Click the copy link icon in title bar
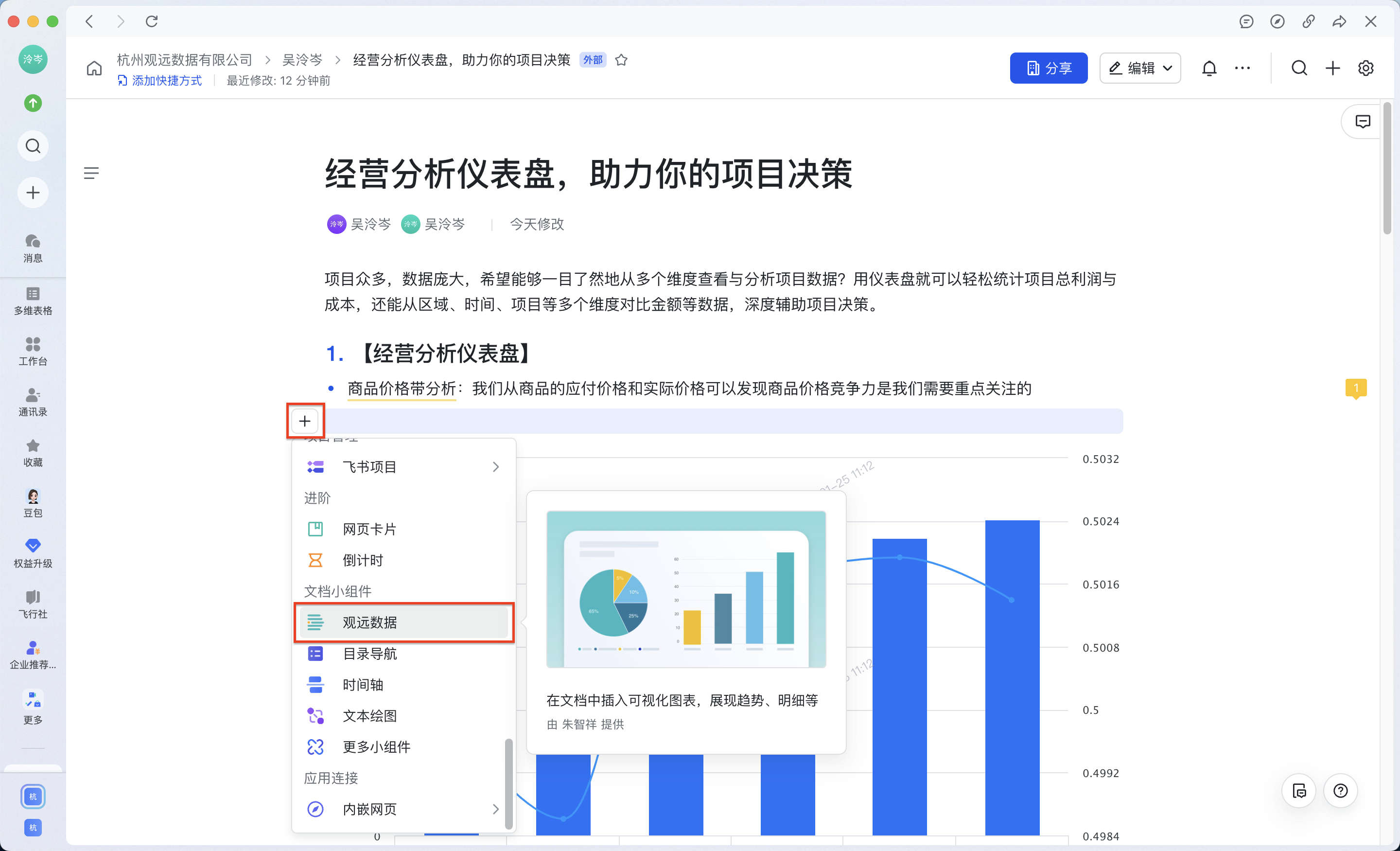The width and height of the screenshot is (1400, 851). (1308, 21)
